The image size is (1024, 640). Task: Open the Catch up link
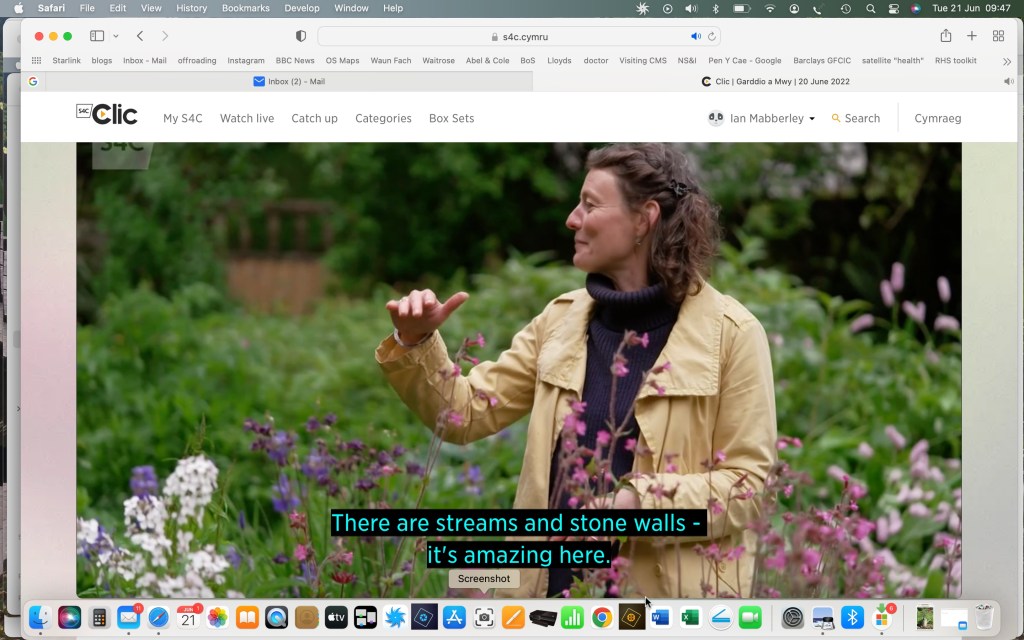pos(314,118)
